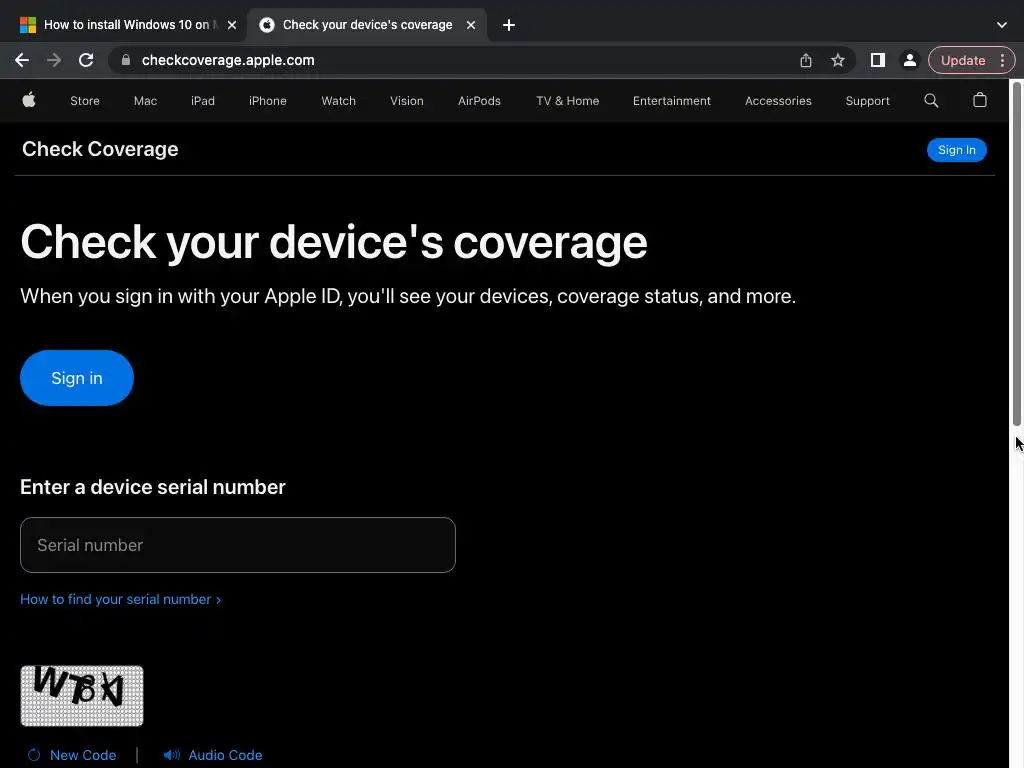Bookmark this page with the star icon
The image size is (1024, 768).
click(x=838, y=60)
